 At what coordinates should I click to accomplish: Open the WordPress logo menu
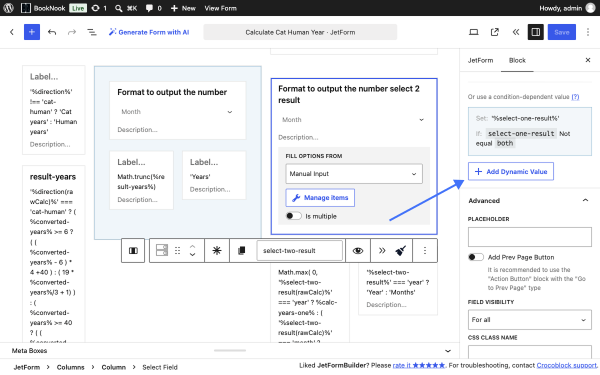8,8
